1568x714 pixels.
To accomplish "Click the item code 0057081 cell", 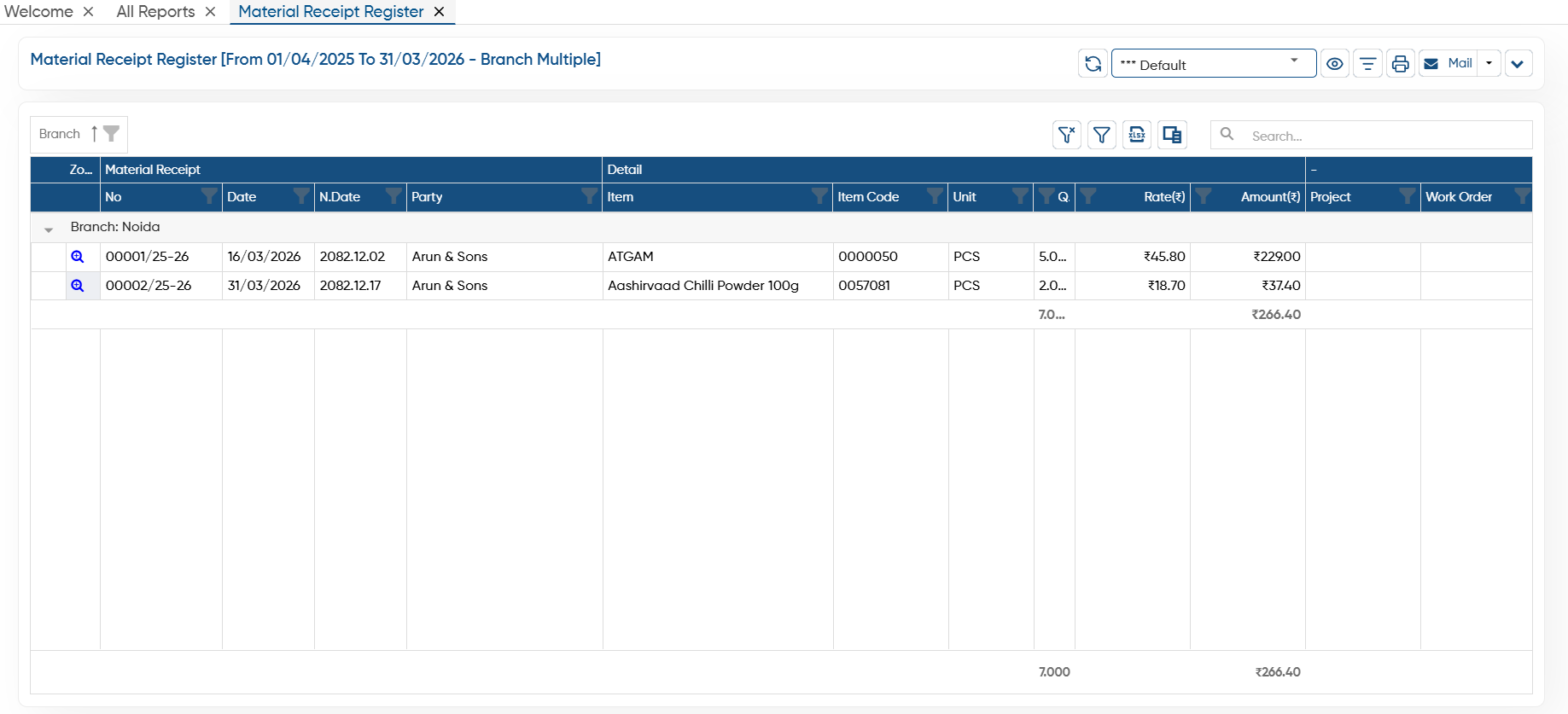I will pos(890,286).
